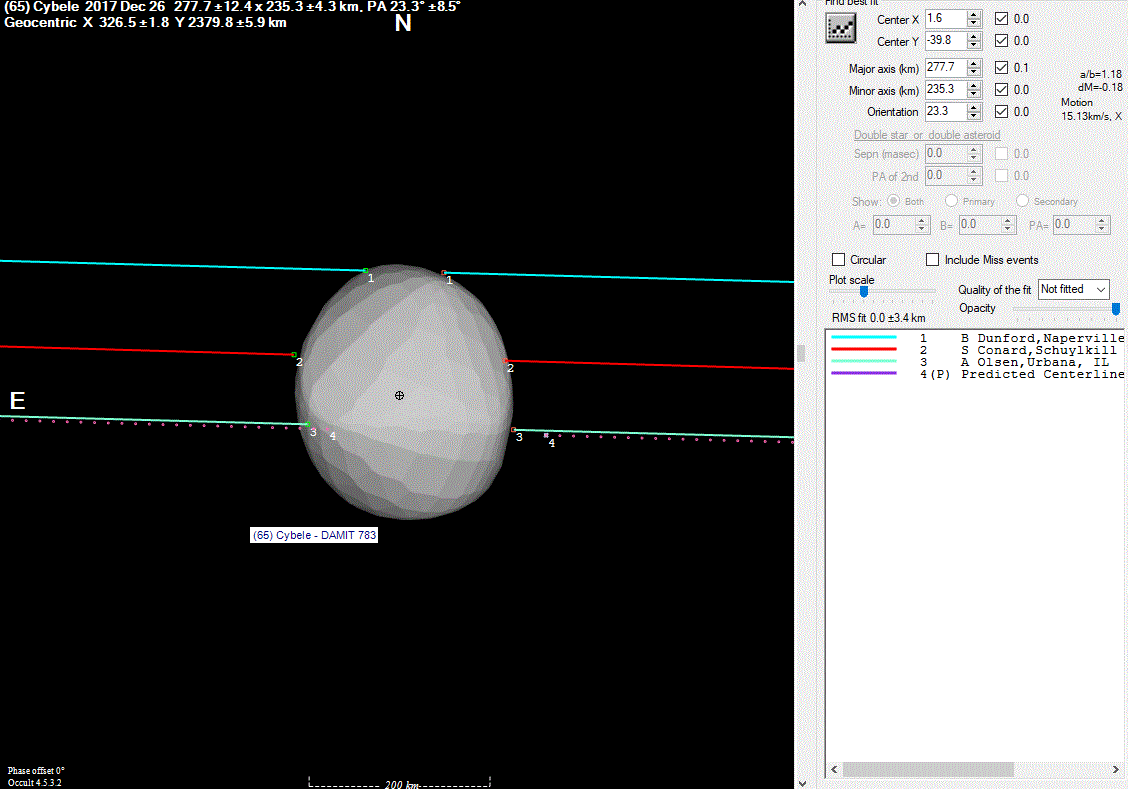Click the observer list scroll right arrow

coord(1116,769)
